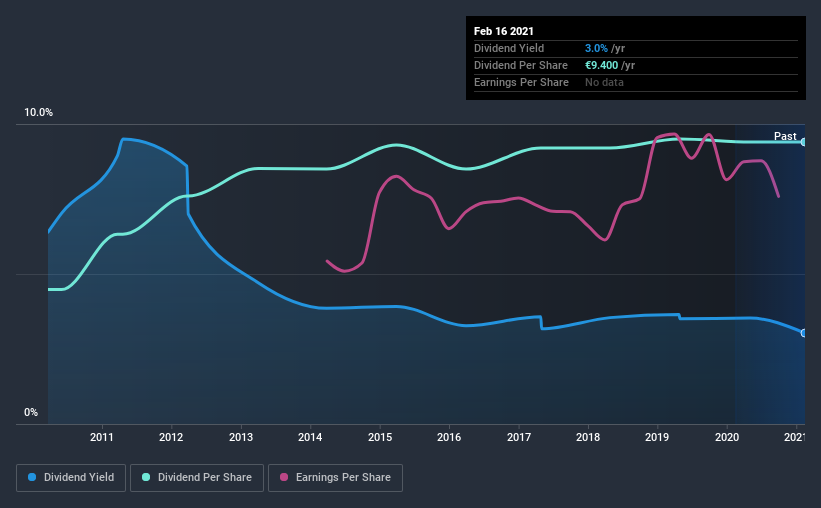Click the 2012 x-axis label

(171, 437)
